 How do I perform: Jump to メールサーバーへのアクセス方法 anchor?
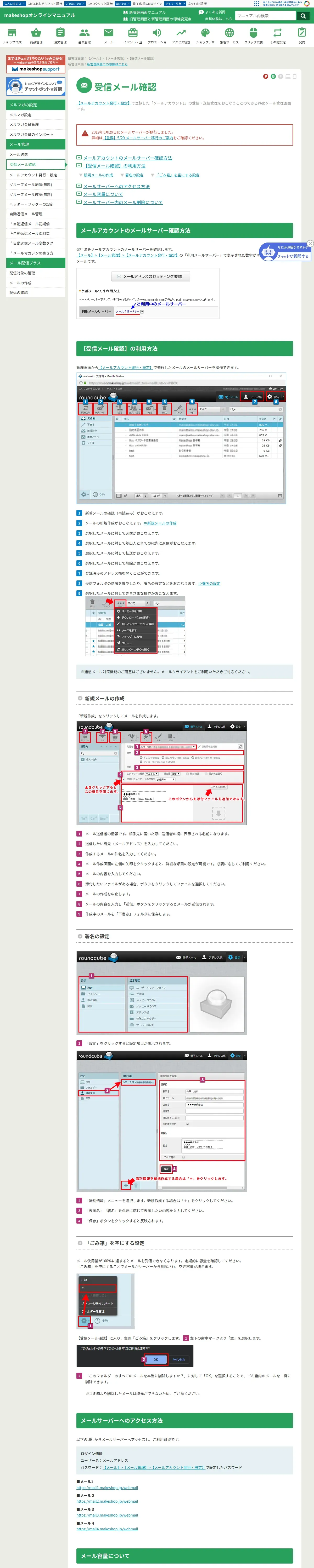point(116,186)
